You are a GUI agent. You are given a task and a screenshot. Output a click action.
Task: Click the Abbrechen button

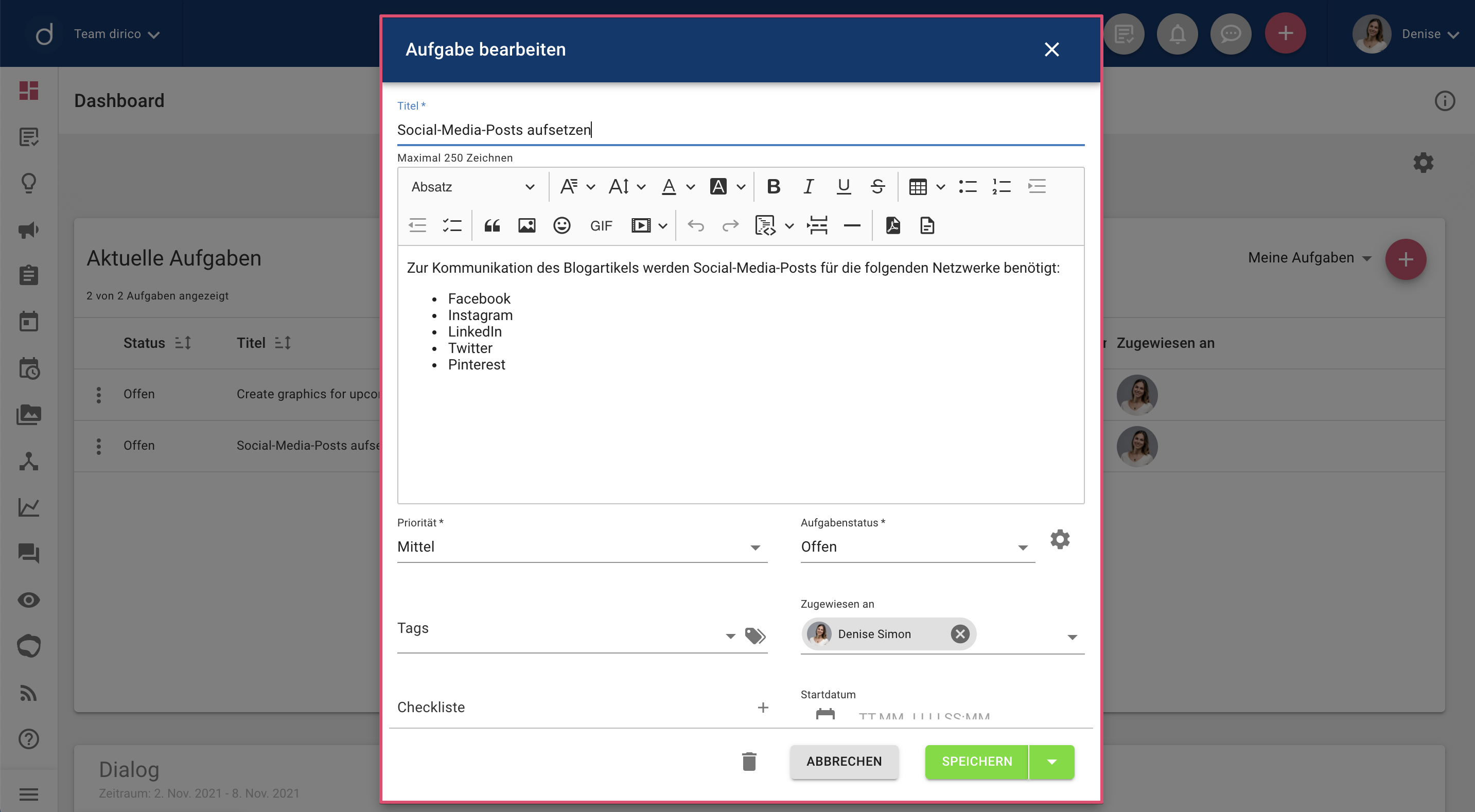(844, 762)
